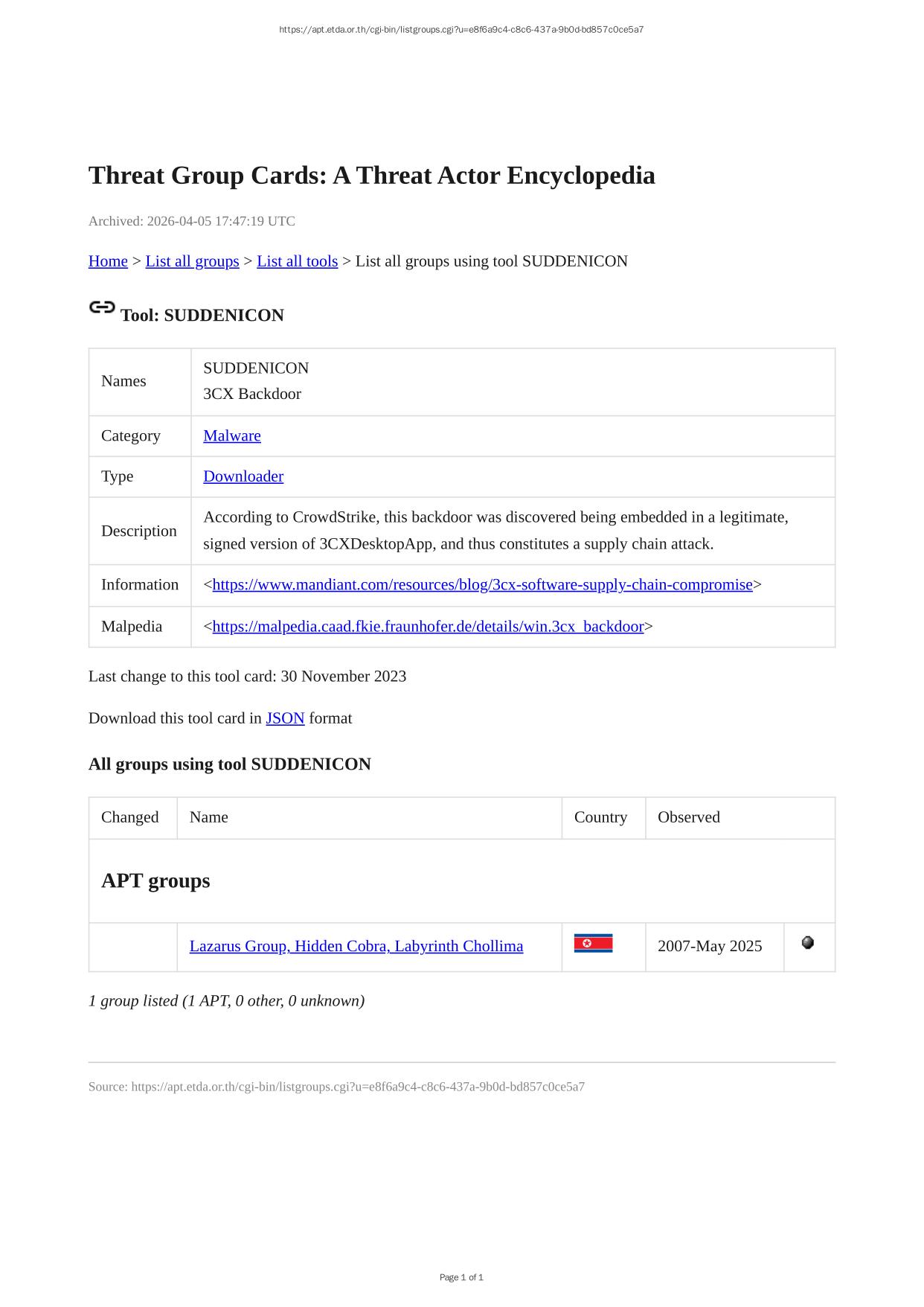Go to List all groups breadcrumb

point(192,261)
